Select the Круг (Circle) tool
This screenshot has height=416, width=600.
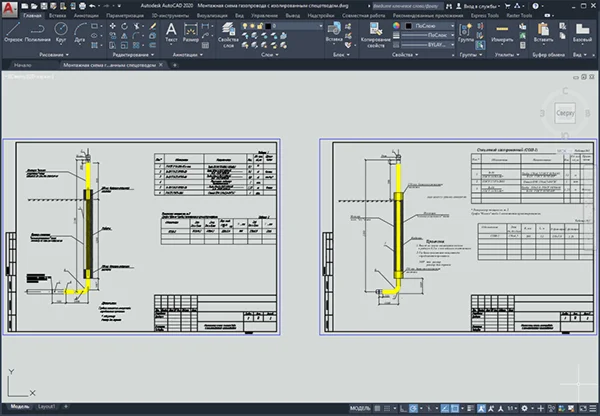(x=61, y=32)
